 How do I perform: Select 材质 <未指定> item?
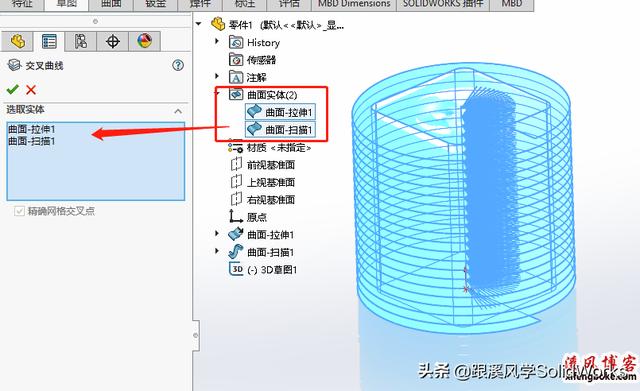coord(279,148)
